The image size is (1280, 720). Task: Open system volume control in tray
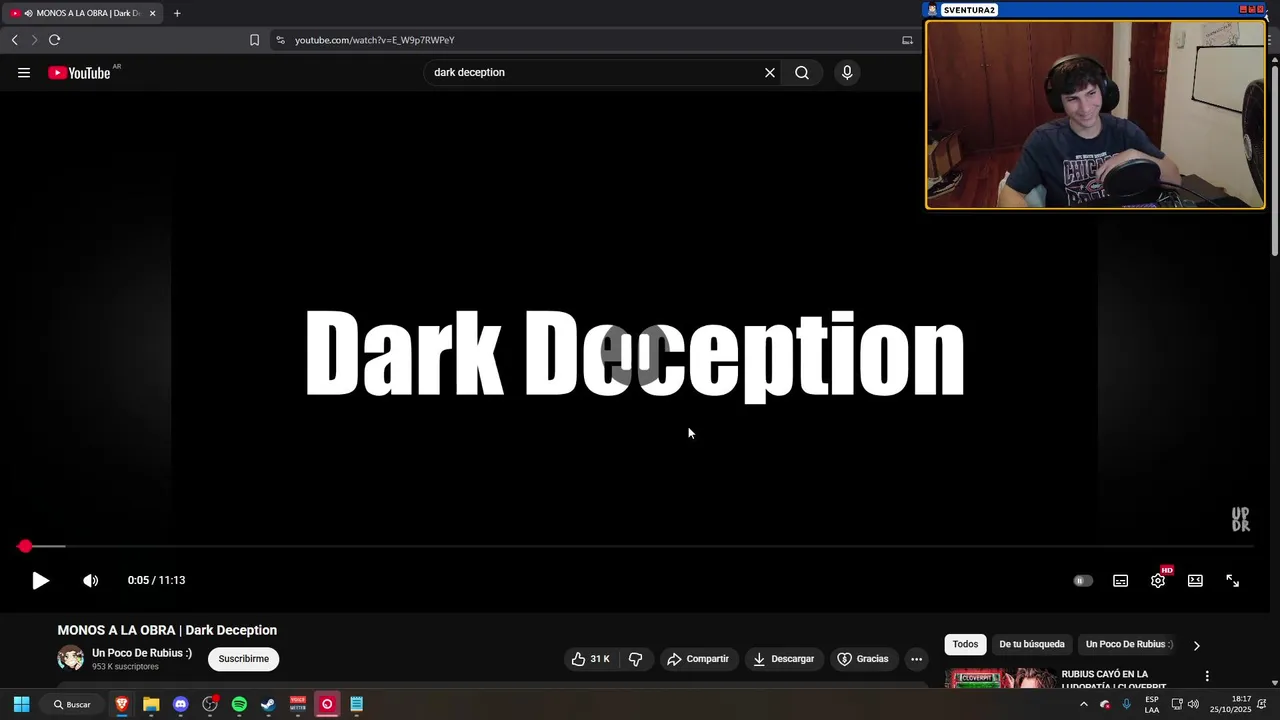[1193, 704]
